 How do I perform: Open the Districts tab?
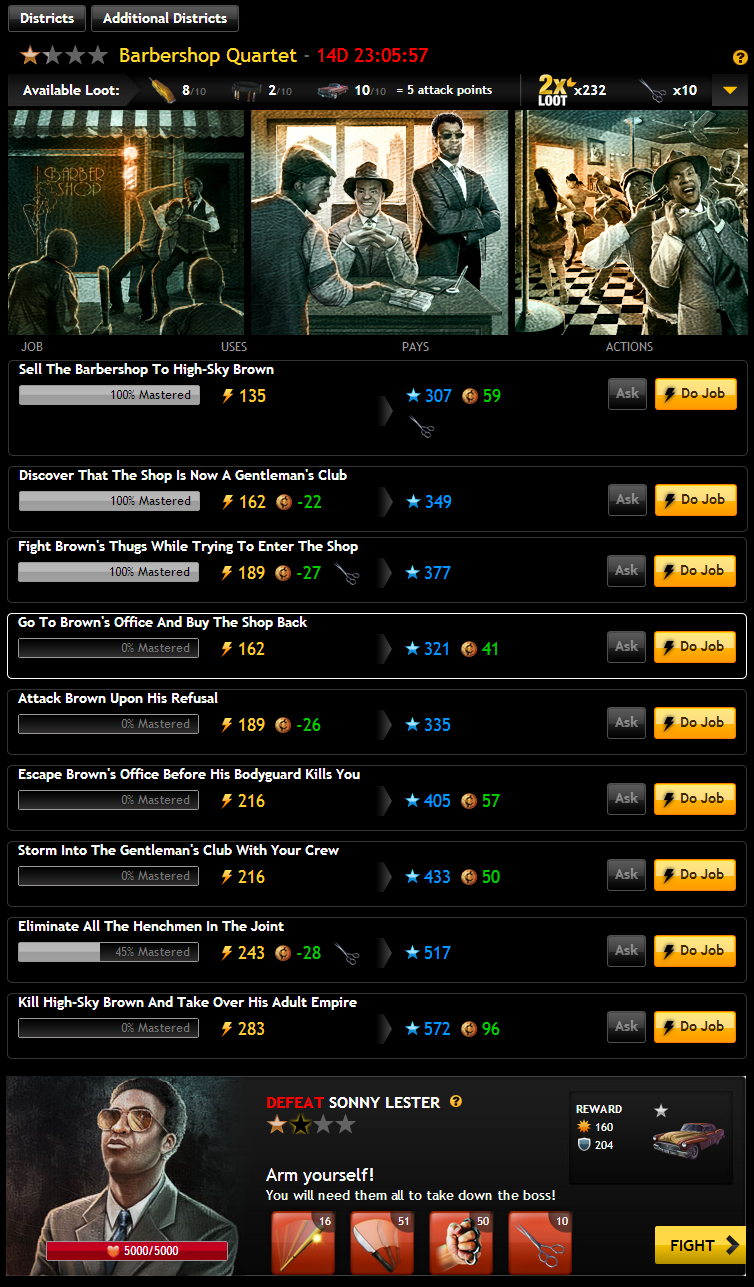pyautogui.click(x=47, y=18)
